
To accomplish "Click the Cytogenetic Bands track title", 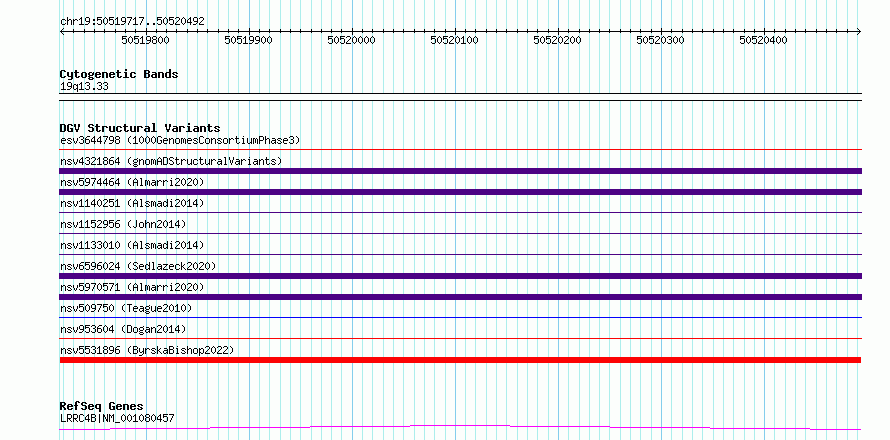I will (119, 74).
